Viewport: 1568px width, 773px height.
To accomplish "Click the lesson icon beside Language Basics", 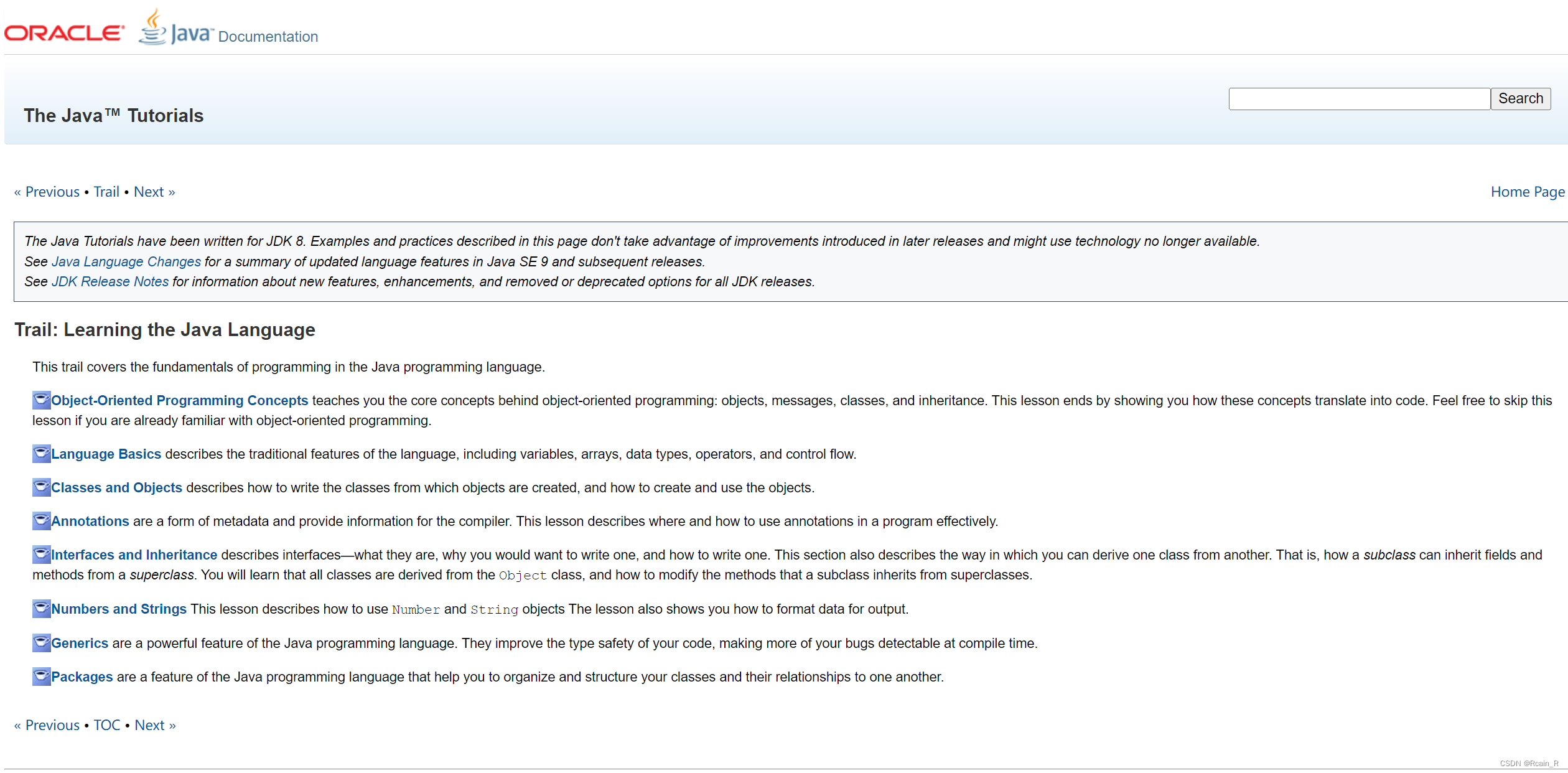I will click(x=41, y=454).
